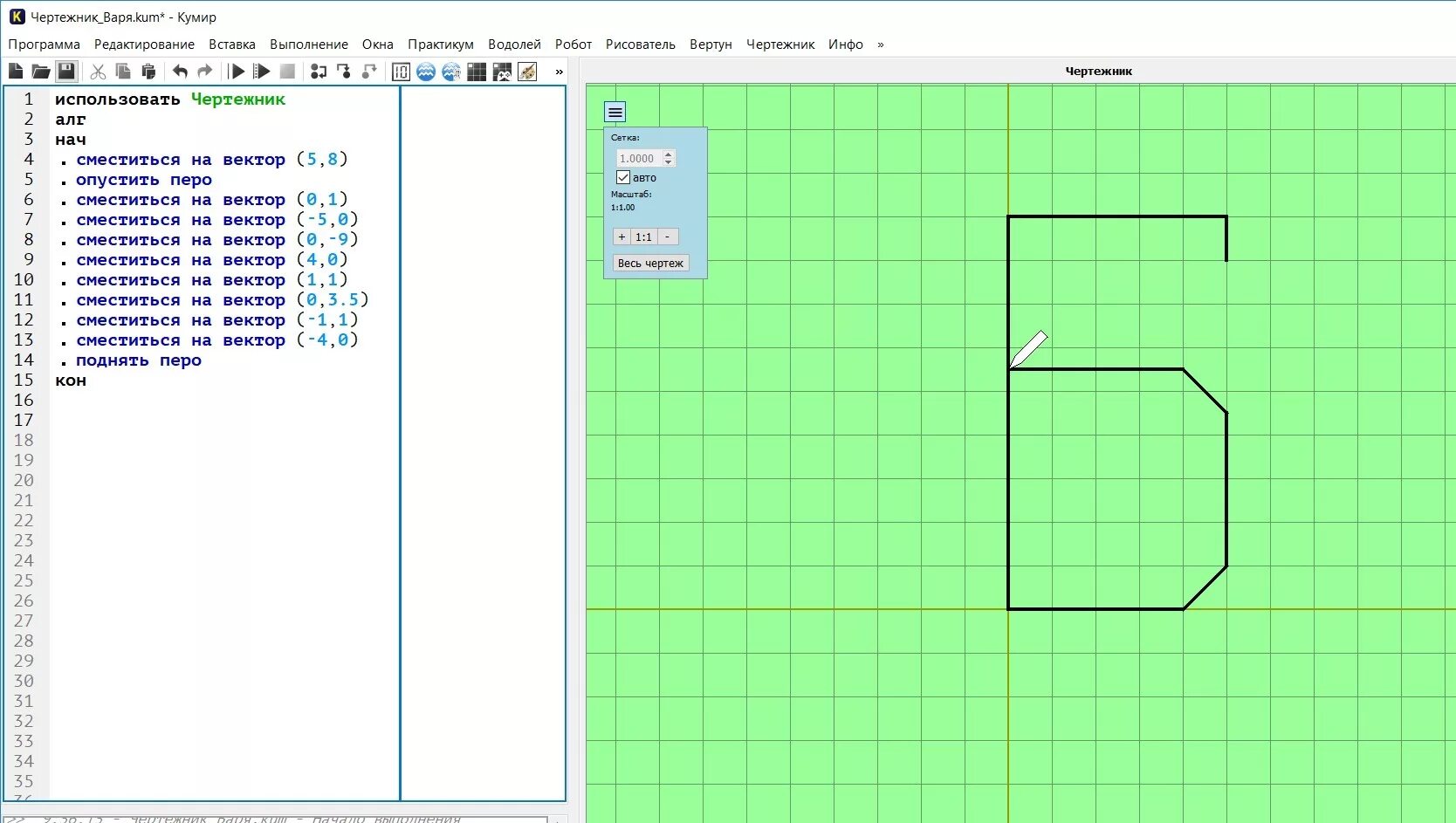Open the Робот menu
Screen dimensions: 1456x823
tap(573, 45)
